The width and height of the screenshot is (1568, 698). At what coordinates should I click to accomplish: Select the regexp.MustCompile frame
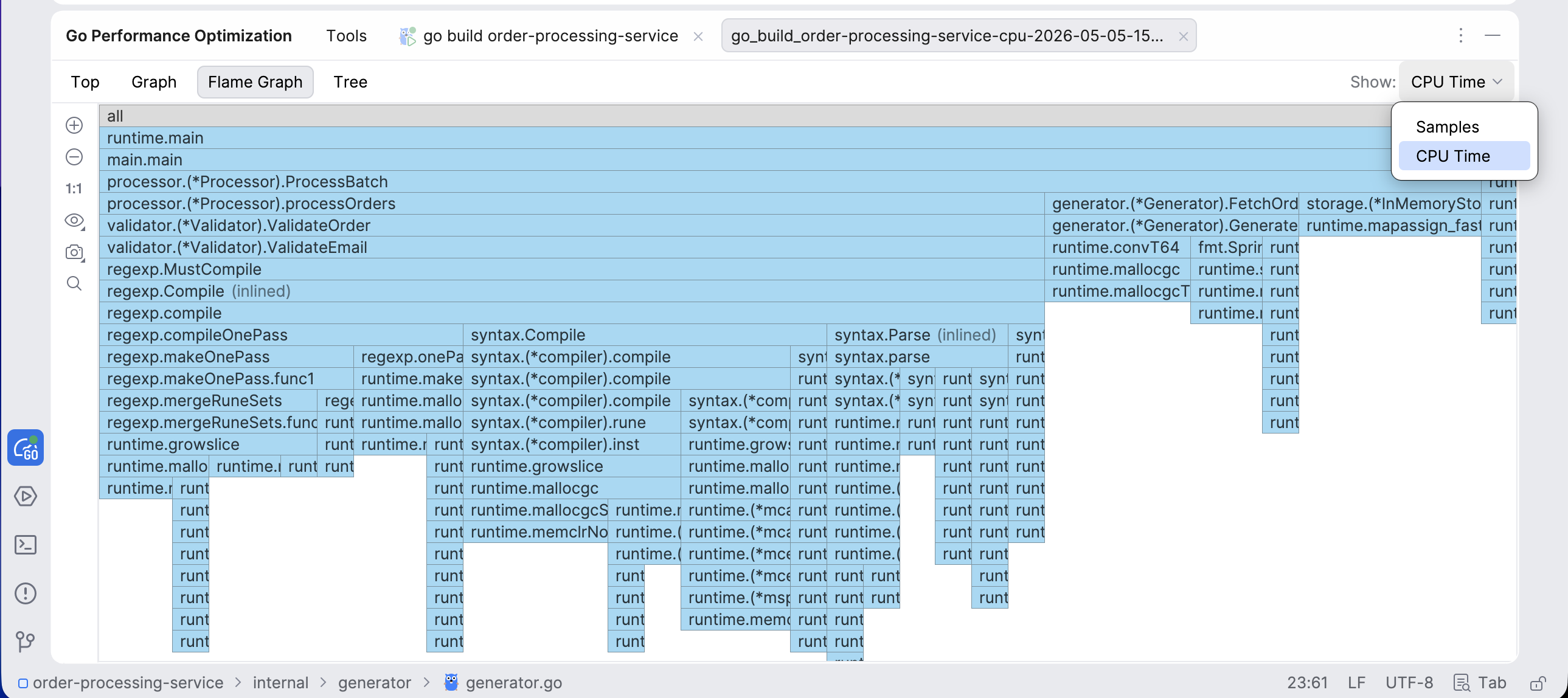572,269
